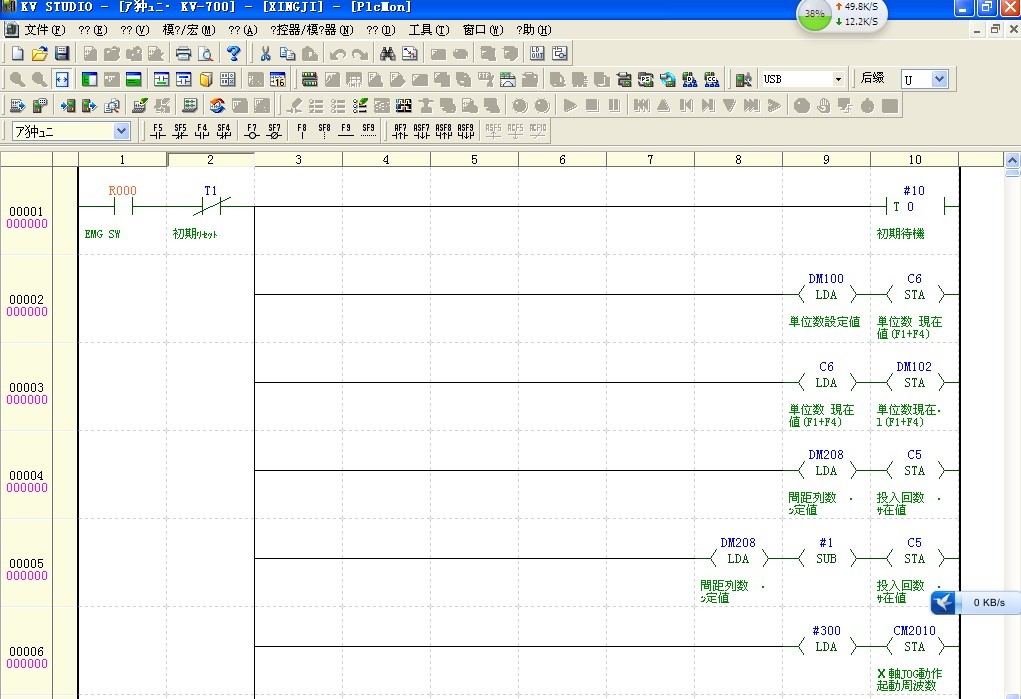The width and height of the screenshot is (1021, 699).
Task: Click the vertical scrollbar up arrow
Action: click(x=1012, y=160)
